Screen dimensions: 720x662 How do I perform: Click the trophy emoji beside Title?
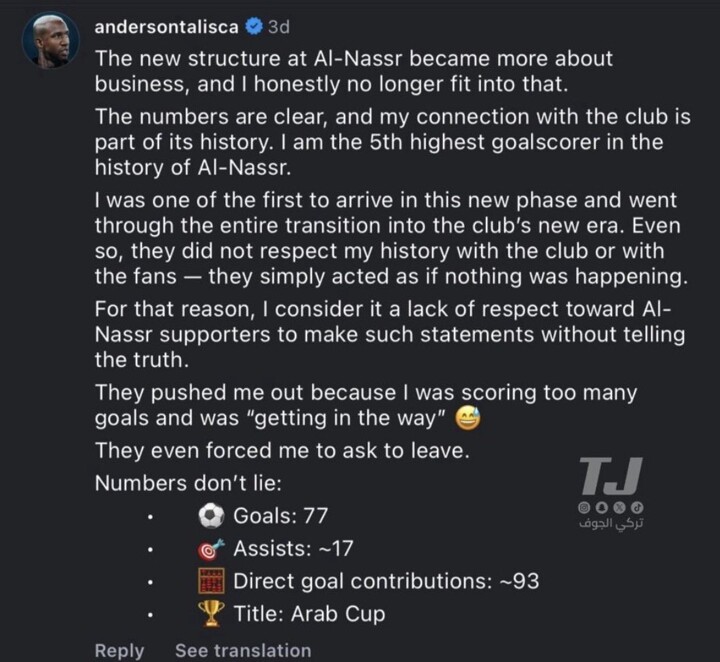(211, 612)
